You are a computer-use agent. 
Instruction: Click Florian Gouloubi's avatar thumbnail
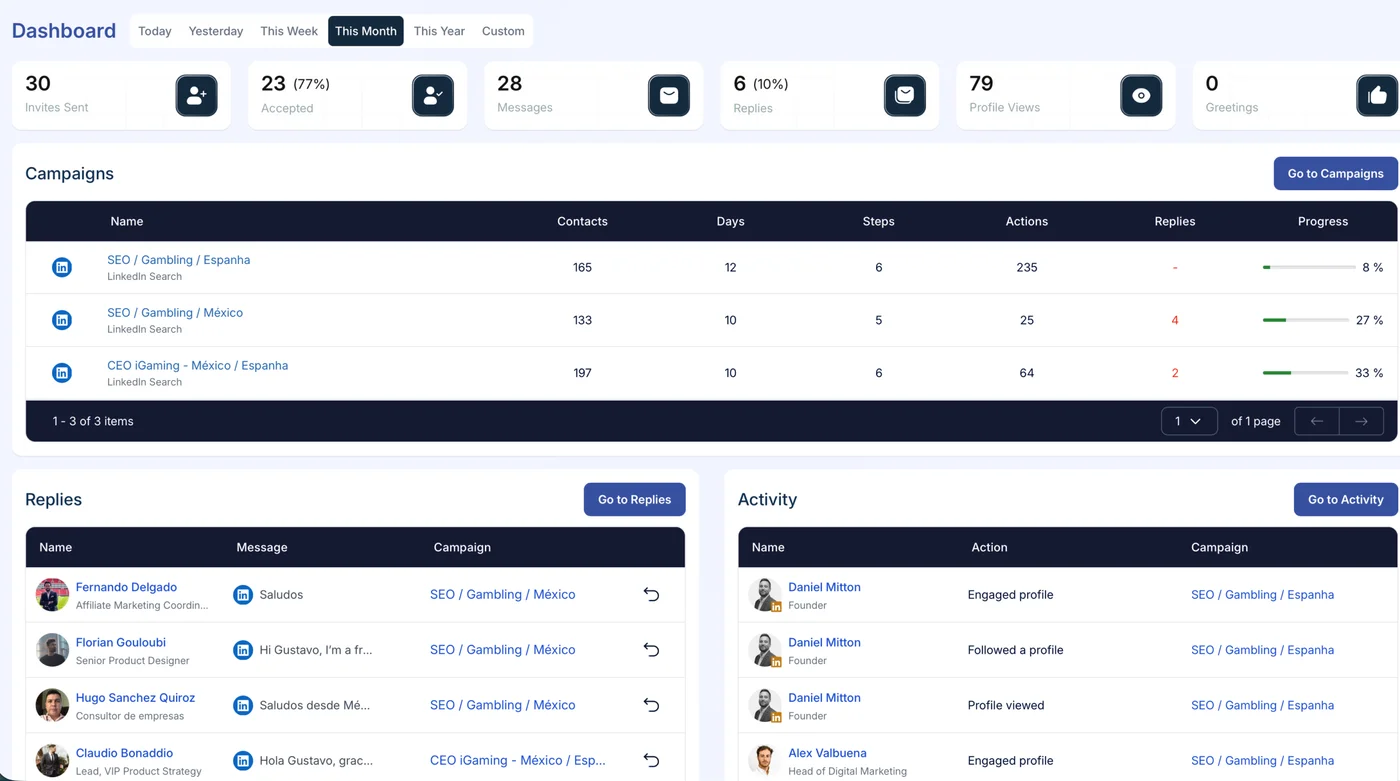click(53, 650)
